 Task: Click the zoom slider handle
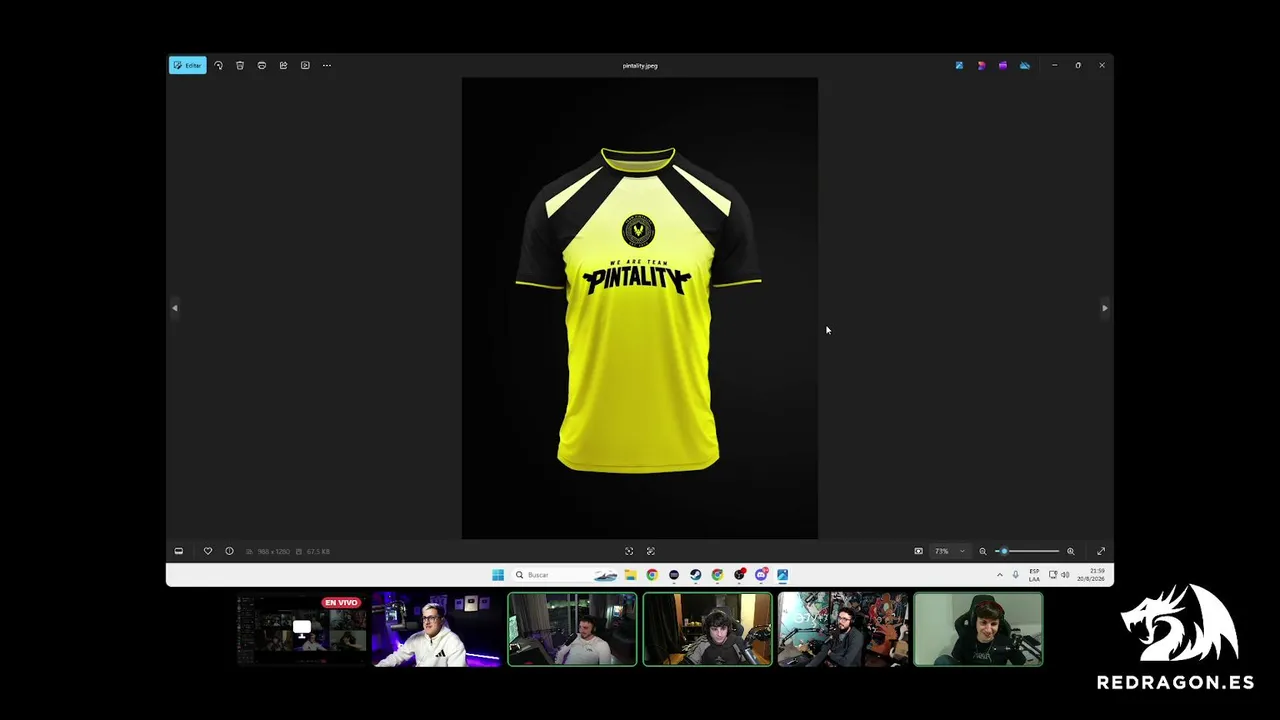click(1004, 551)
